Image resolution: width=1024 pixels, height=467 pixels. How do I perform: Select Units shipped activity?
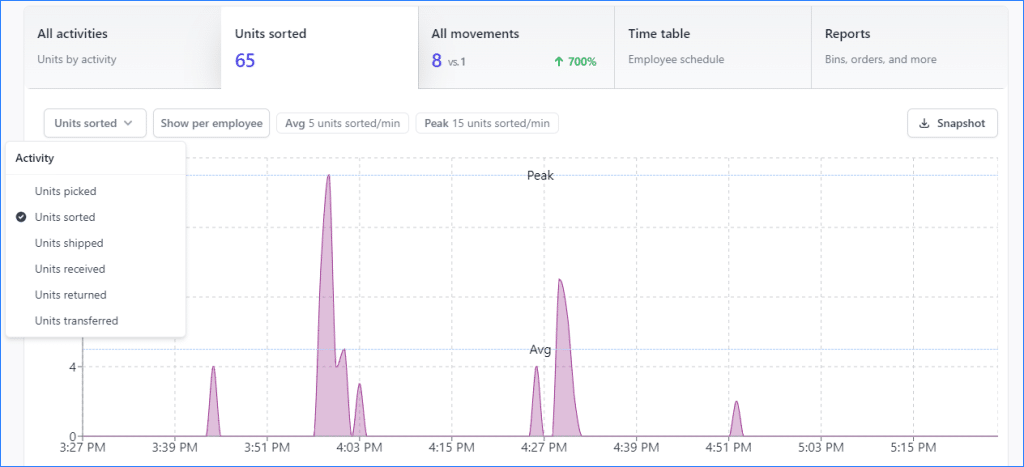[x=95, y=243]
